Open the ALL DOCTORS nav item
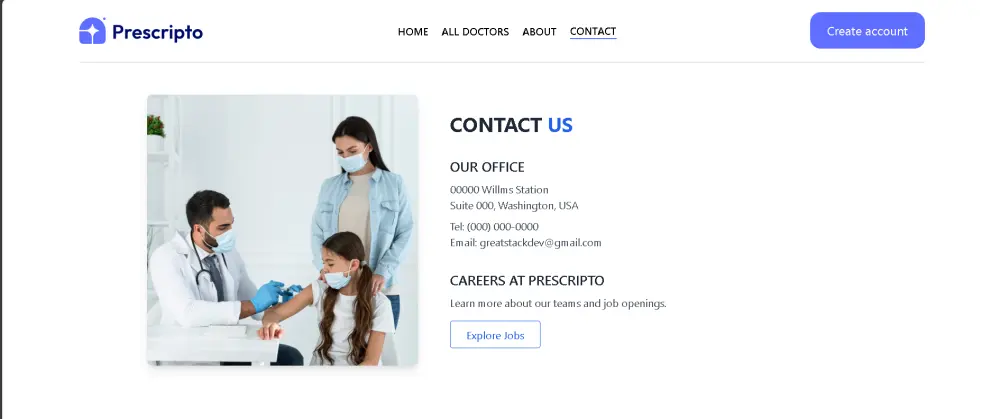Image resolution: width=1000 pixels, height=419 pixels. [x=475, y=31]
